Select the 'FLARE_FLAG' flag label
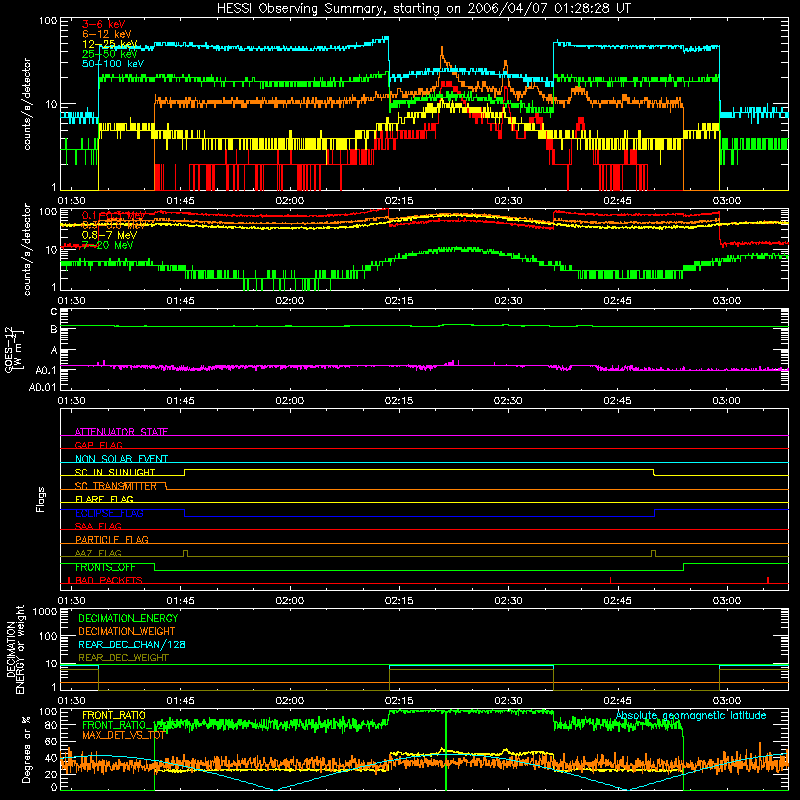This screenshot has height=800, width=800. (104, 499)
